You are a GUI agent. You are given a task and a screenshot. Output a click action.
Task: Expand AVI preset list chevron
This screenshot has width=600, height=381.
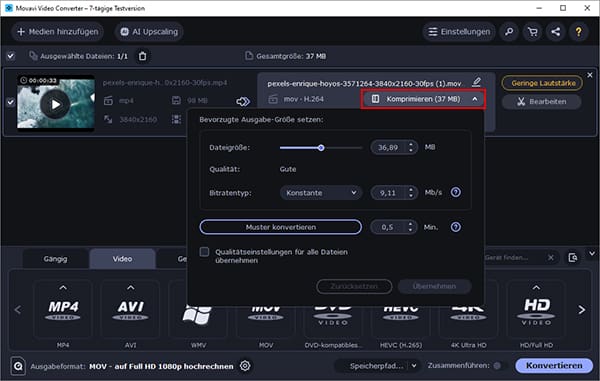[130, 287]
